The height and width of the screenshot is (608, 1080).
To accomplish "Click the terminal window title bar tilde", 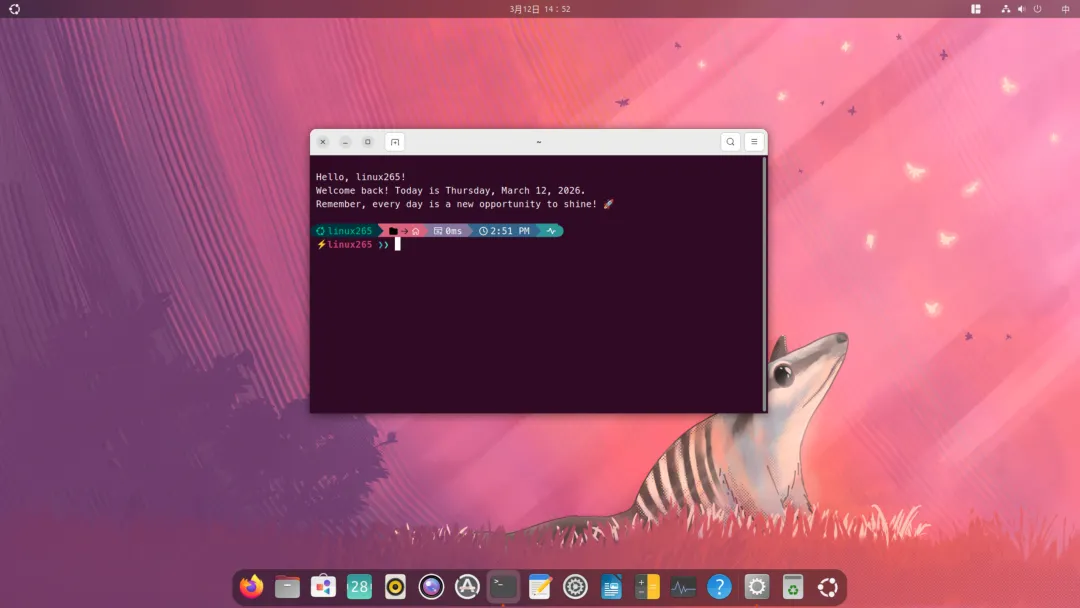I will (539, 142).
